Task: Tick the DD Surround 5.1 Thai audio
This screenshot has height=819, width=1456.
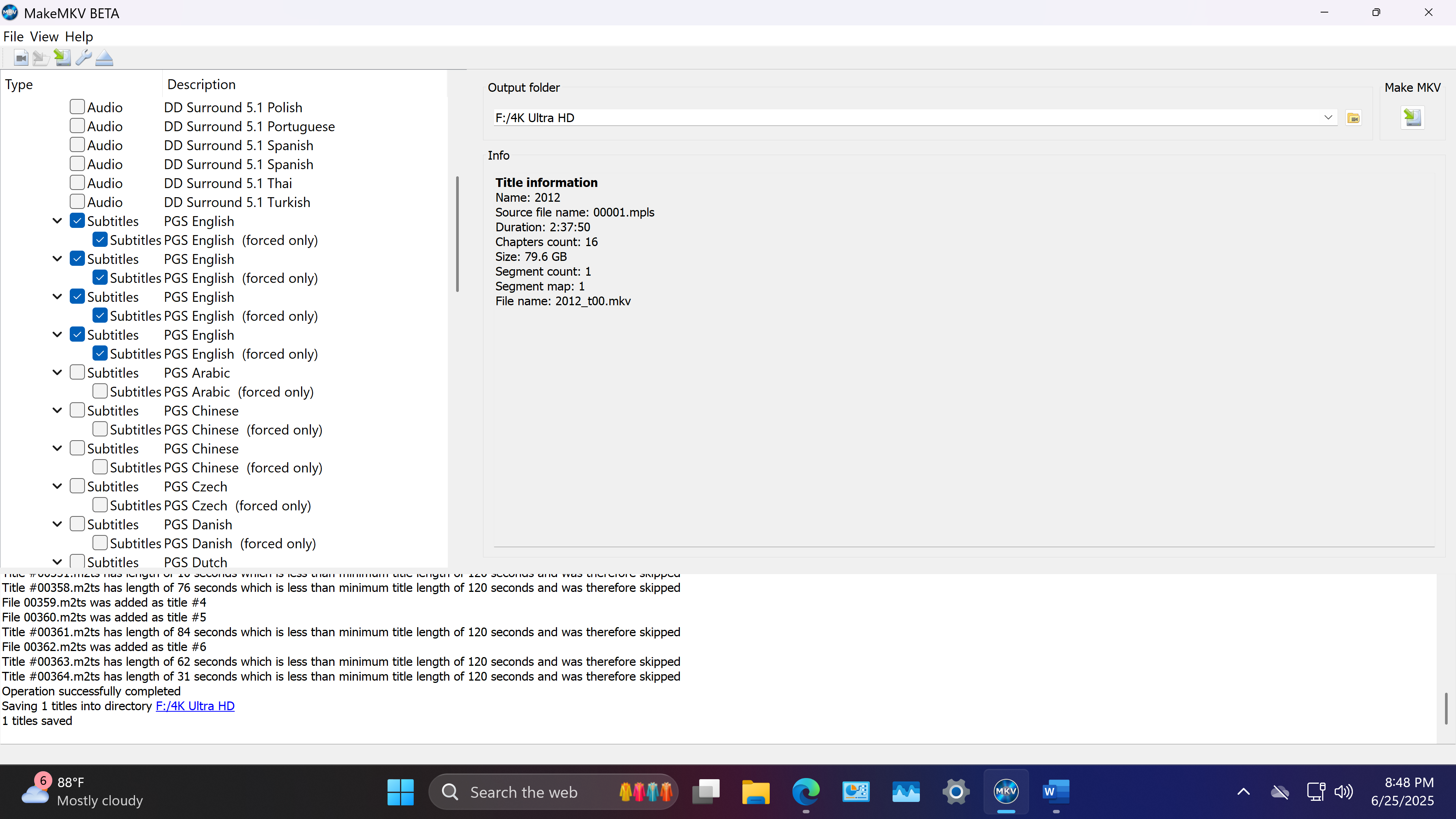Action: click(x=77, y=182)
